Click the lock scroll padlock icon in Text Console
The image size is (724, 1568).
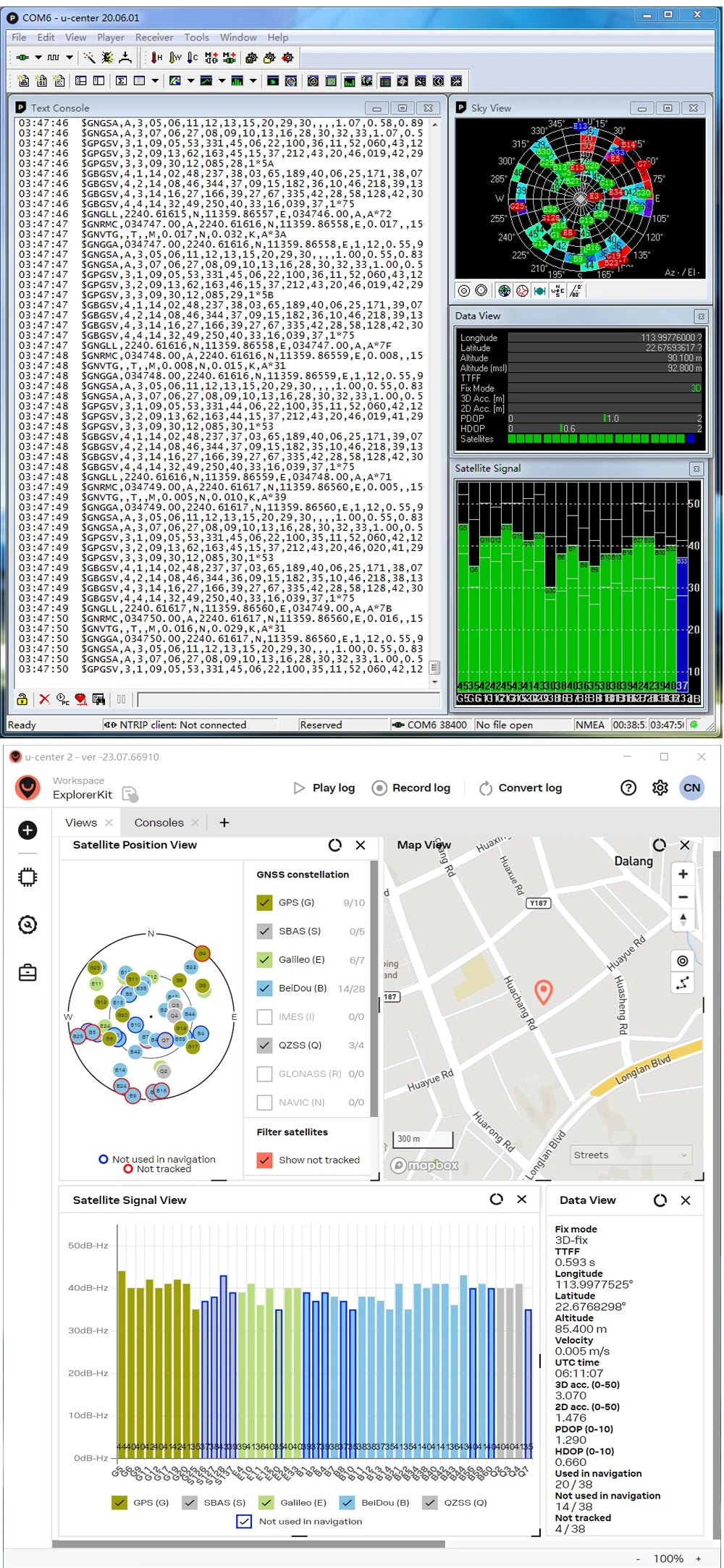(22, 699)
